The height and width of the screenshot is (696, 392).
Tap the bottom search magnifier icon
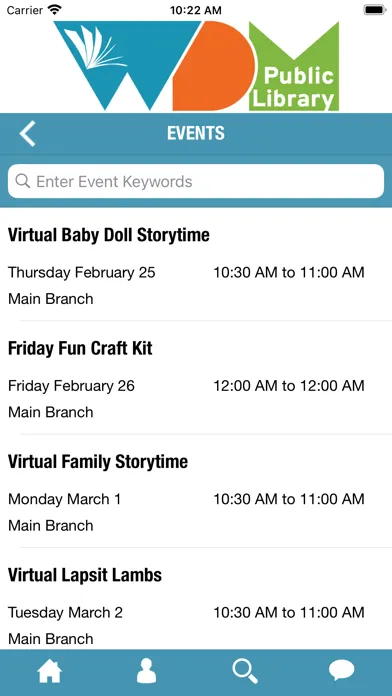[245, 672]
